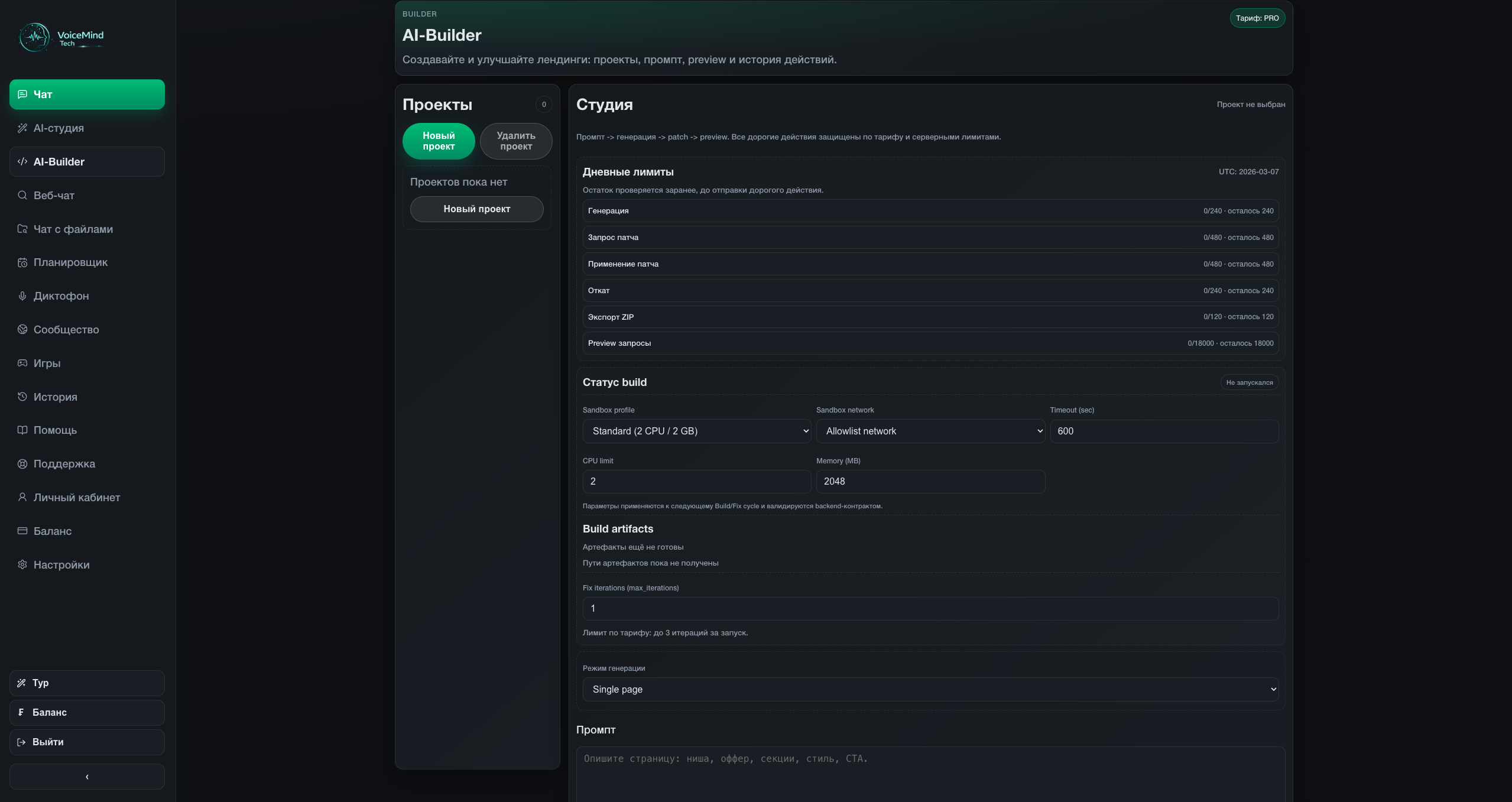The height and width of the screenshot is (802, 1512).
Task: Click the VoiceMind Tech logo
Action: click(61, 37)
